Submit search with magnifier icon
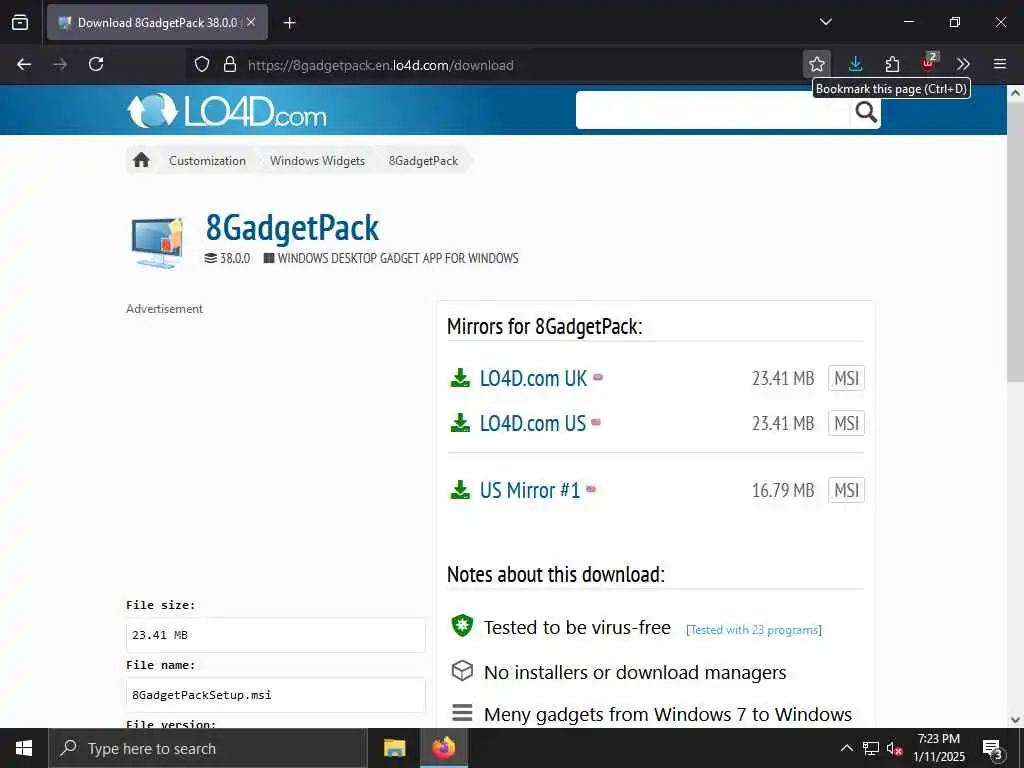Viewport: 1024px width, 768px height. 866,111
